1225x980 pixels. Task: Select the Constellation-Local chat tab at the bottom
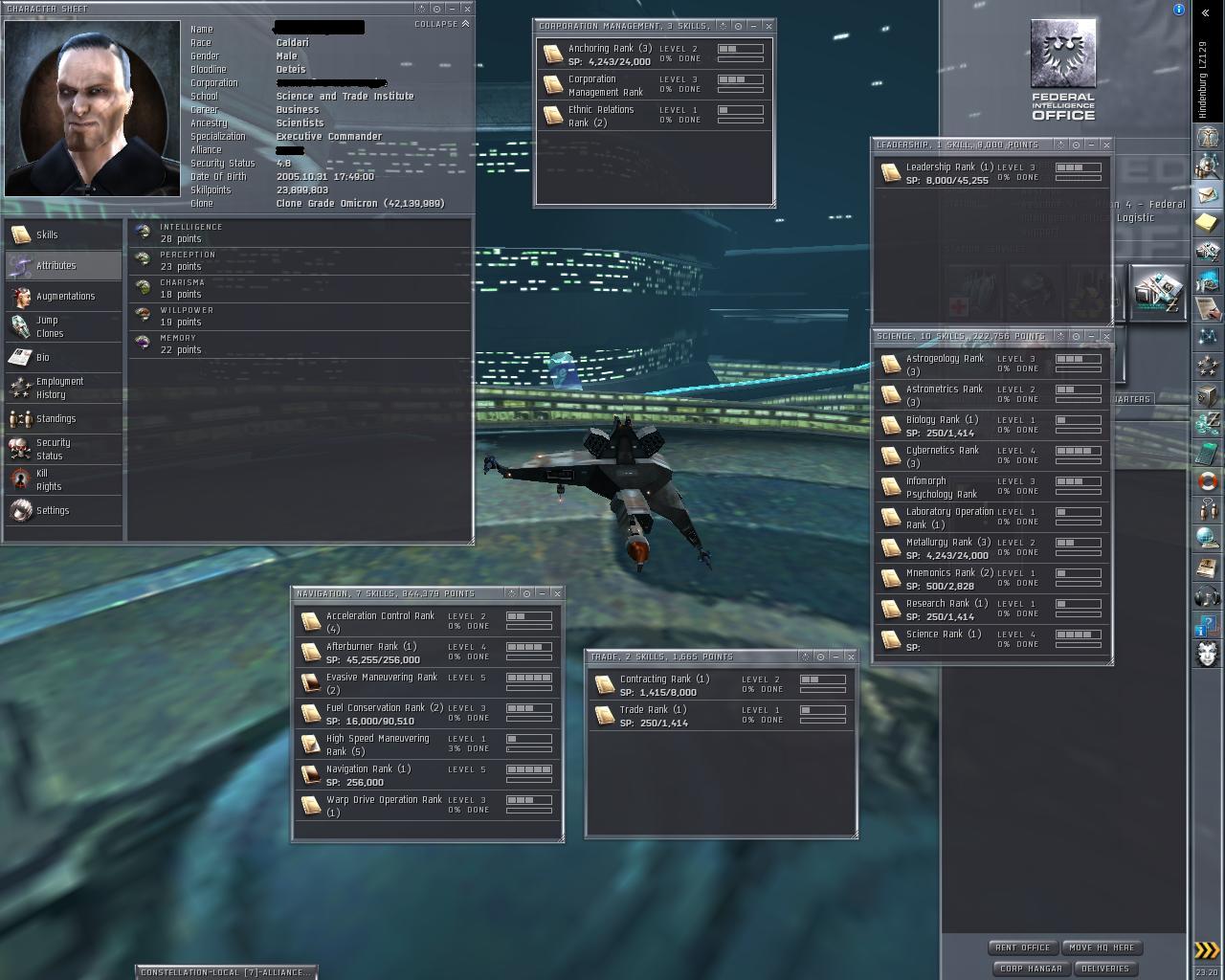(226, 972)
